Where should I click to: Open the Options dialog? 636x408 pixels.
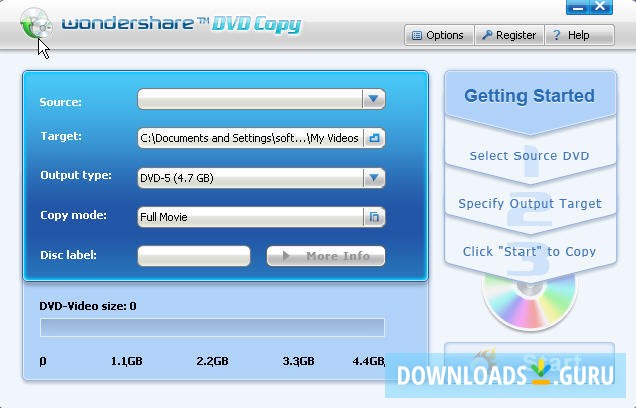(439, 35)
